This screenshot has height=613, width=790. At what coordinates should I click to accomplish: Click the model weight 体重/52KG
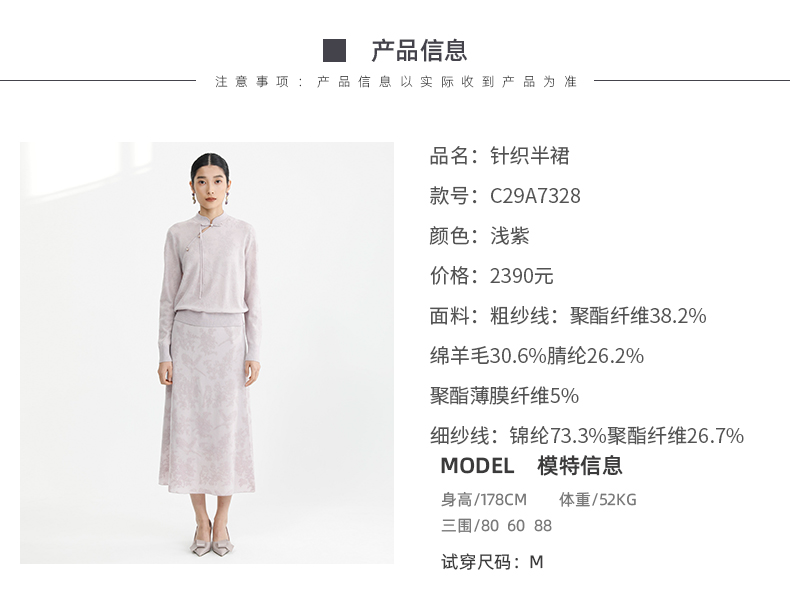pyautogui.click(x=598, y=500)
